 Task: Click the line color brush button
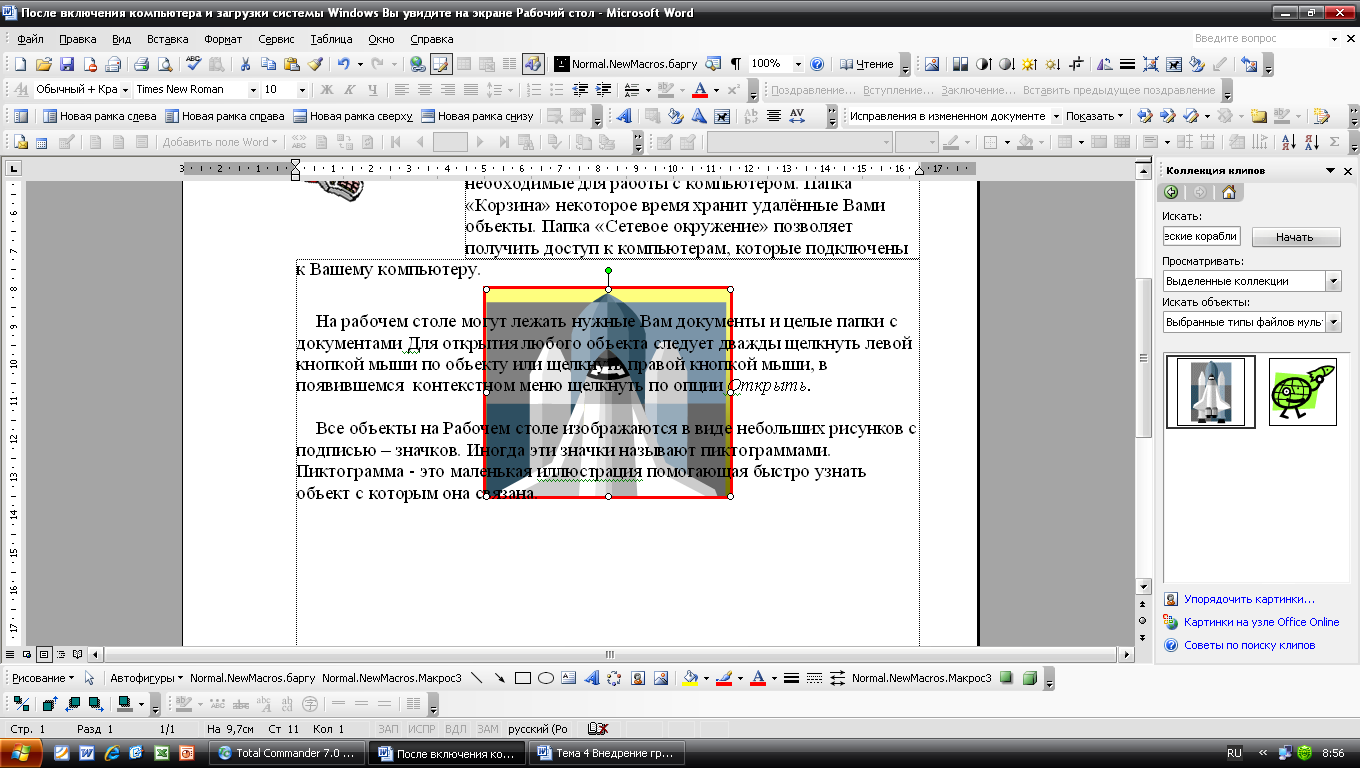(724, 678)
